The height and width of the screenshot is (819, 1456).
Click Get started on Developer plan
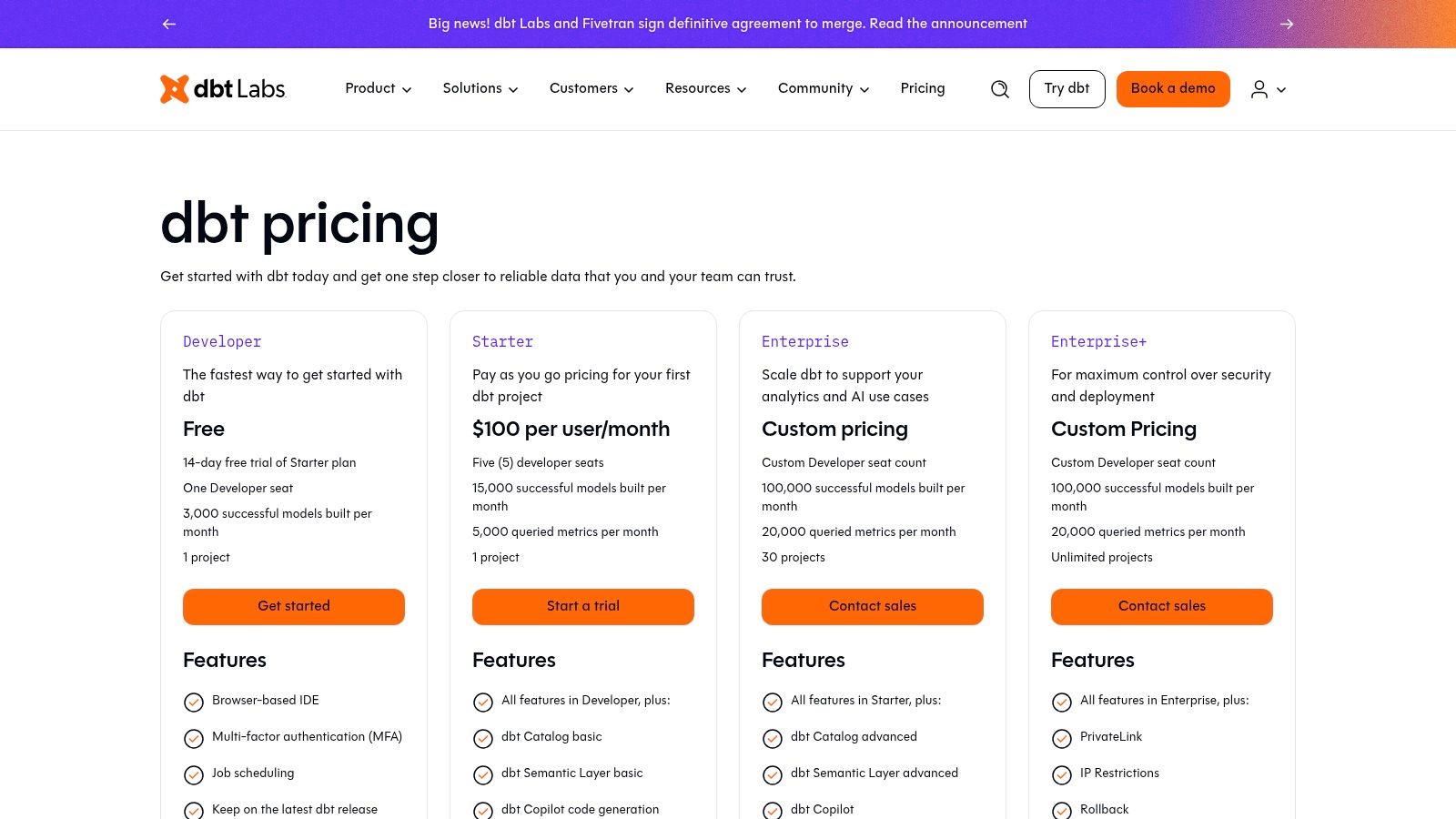click(x=294, y=606)
